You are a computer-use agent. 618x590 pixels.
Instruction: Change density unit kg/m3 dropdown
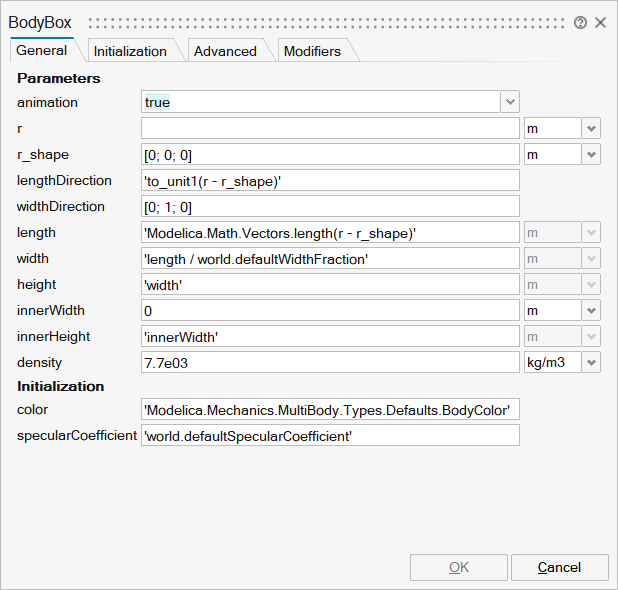tap(591, 362)
